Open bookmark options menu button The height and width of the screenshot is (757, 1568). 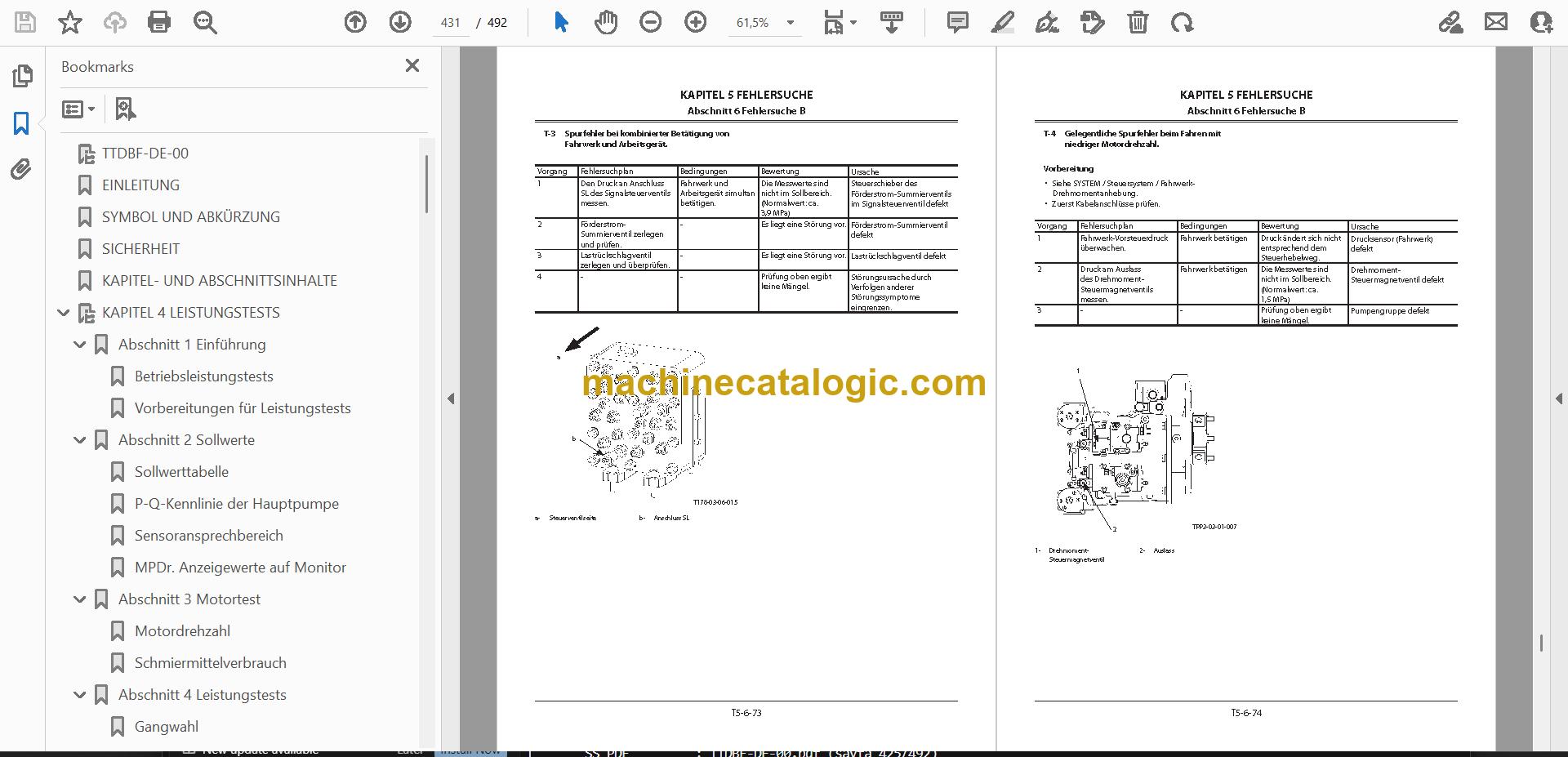[78, 109]
